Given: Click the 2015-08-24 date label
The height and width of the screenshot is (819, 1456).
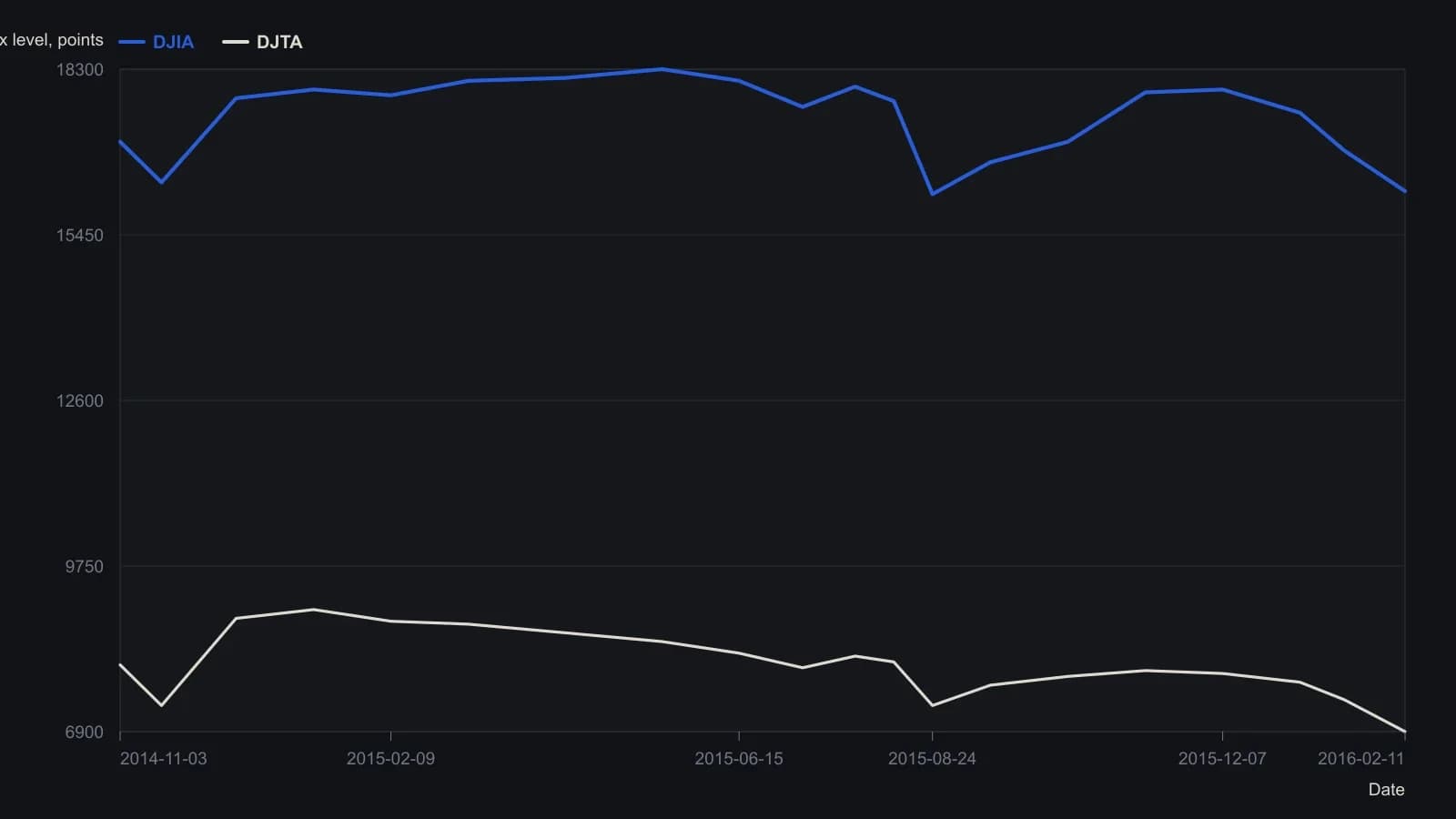Looking at the screenshot, I should pos(932,759).
